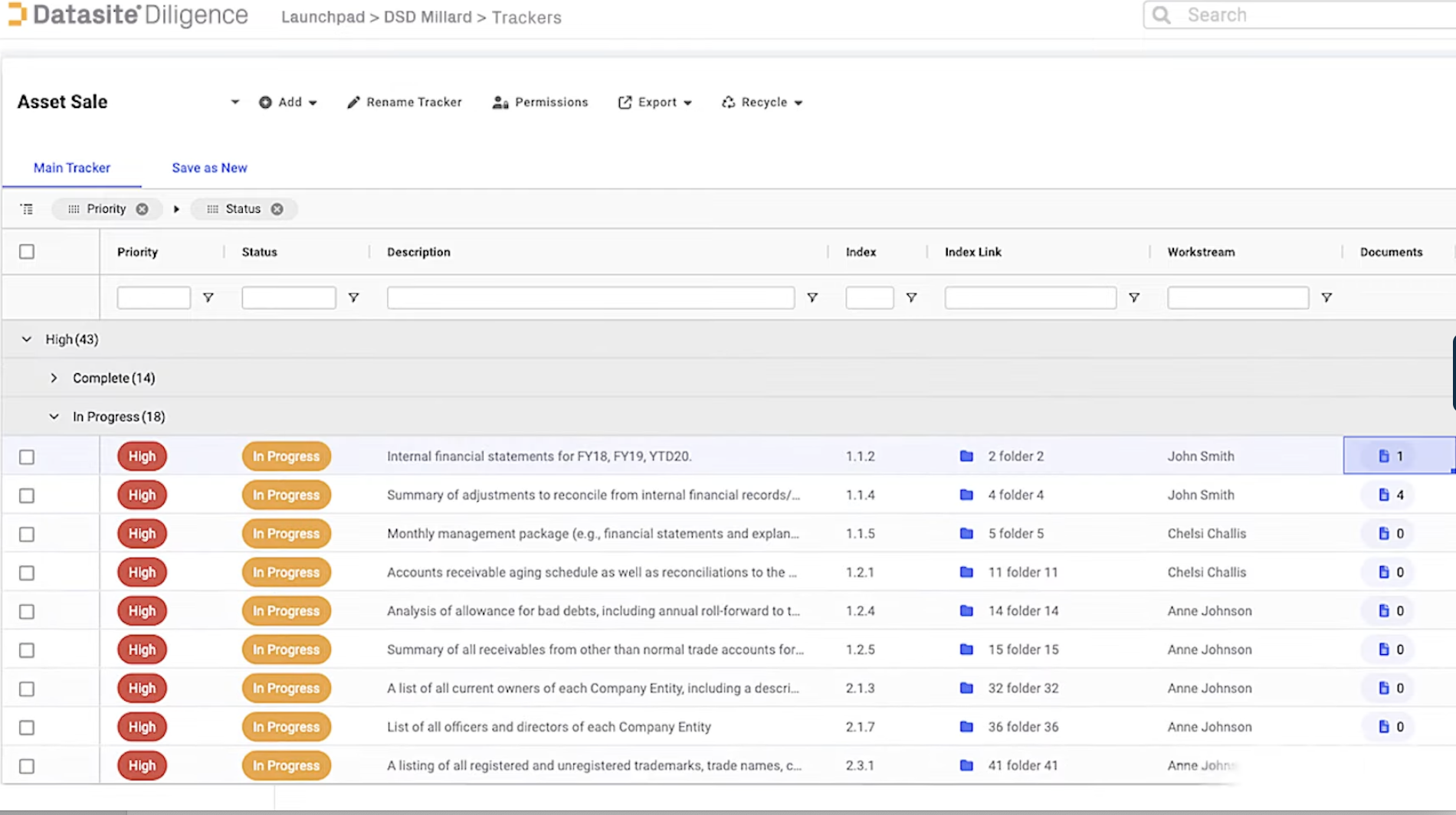Check the row for index 2.1.7
Screen dimensions: 1456x815
pos(27,728)
